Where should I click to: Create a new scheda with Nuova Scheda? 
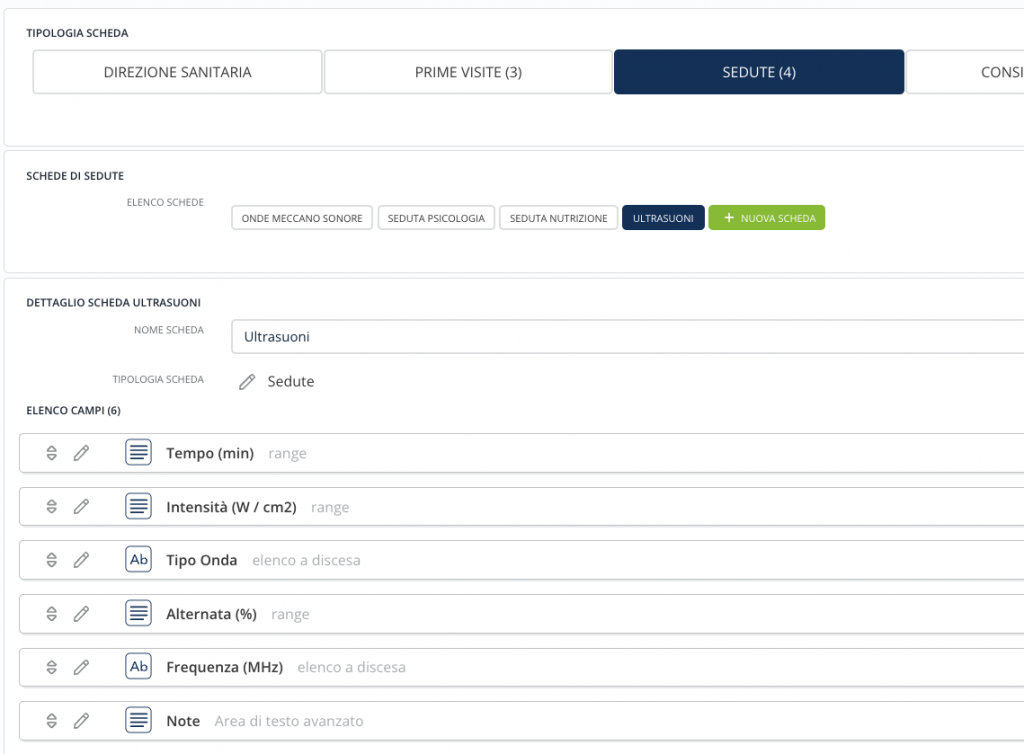(767, 218)
